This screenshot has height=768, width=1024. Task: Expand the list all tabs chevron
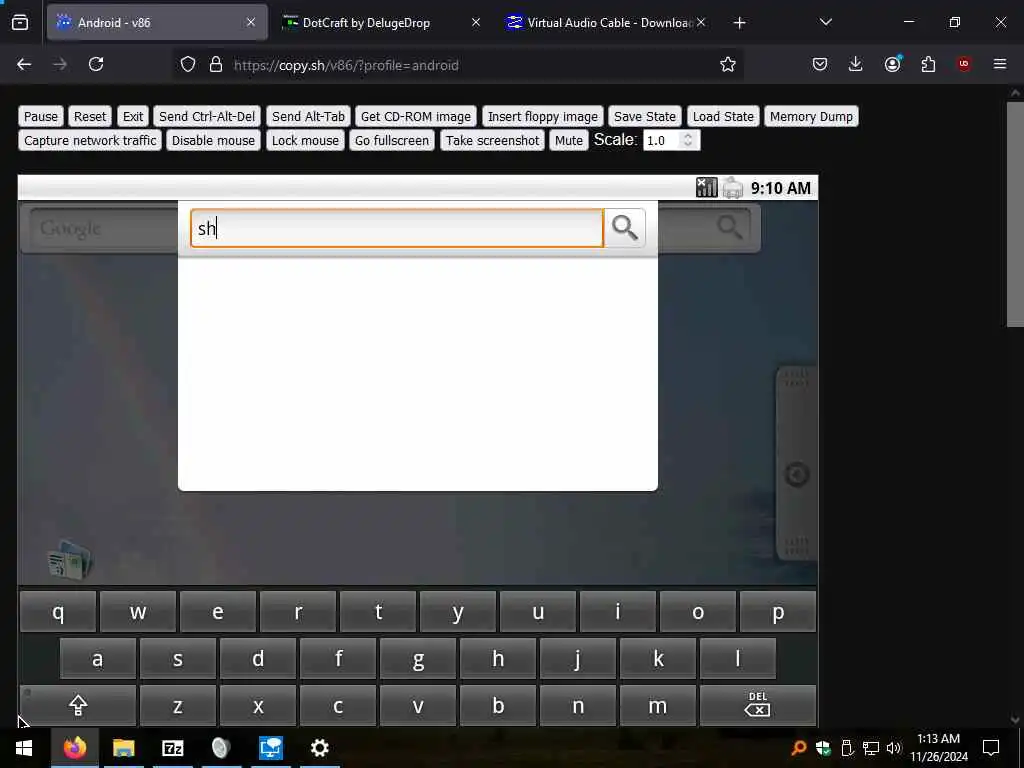coord(825,23)
